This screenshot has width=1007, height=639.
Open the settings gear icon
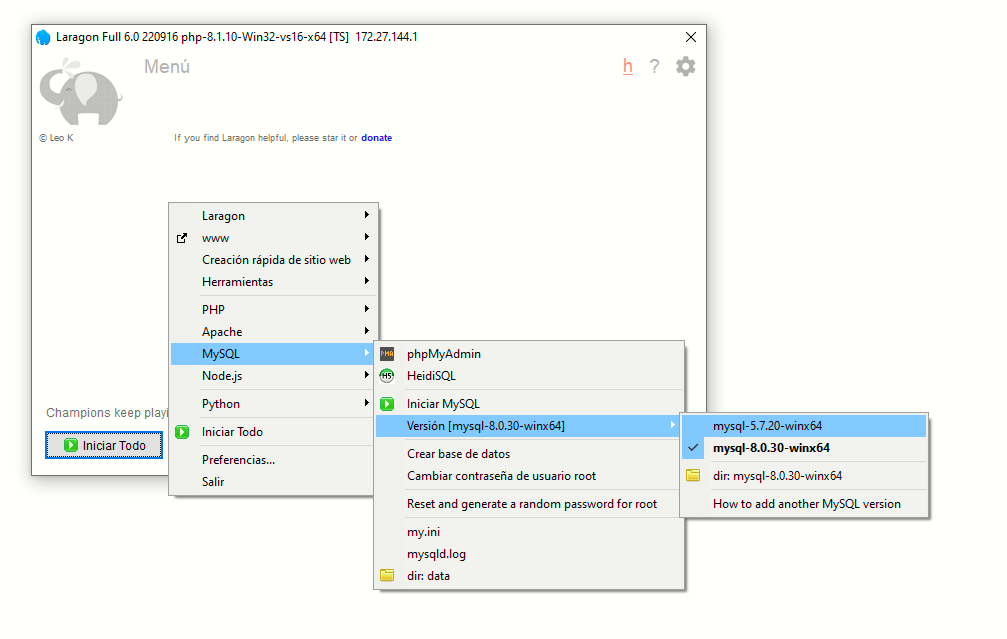click(685, 67)
